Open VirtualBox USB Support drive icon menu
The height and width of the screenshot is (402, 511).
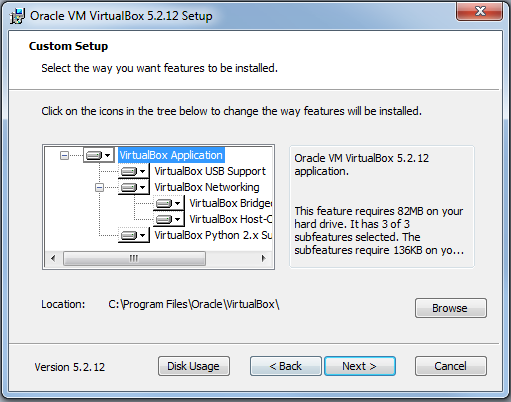pyautogui.click(x=133, y=171)
